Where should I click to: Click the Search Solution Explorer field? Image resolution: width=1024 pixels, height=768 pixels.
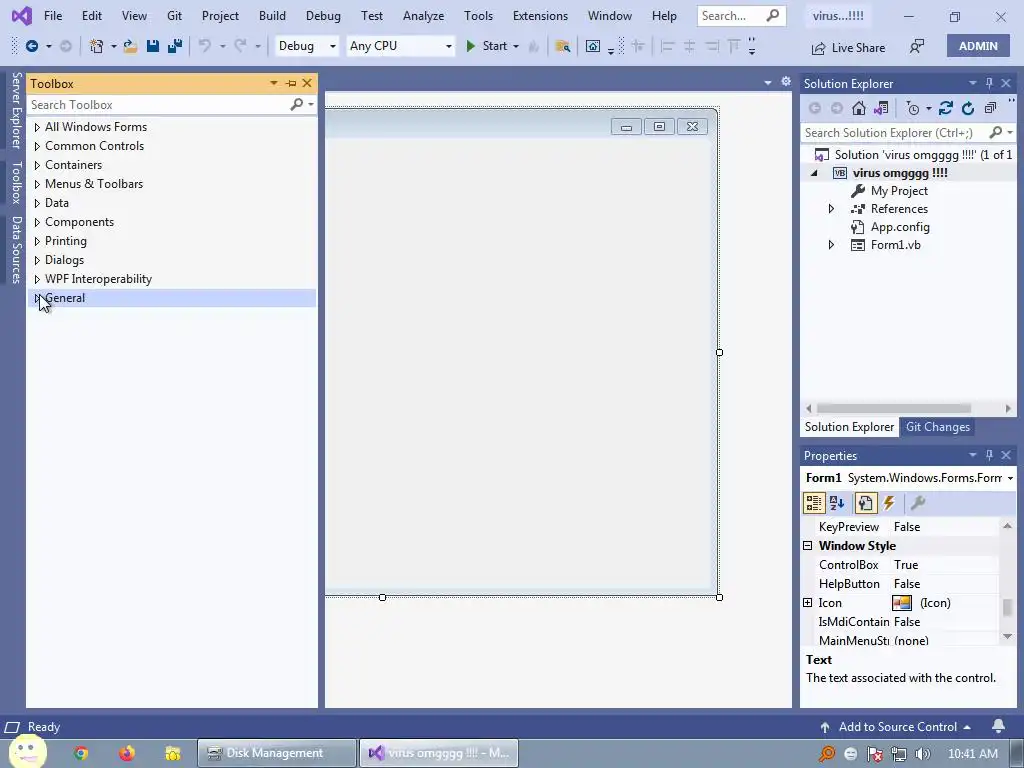tap(893, 133)
